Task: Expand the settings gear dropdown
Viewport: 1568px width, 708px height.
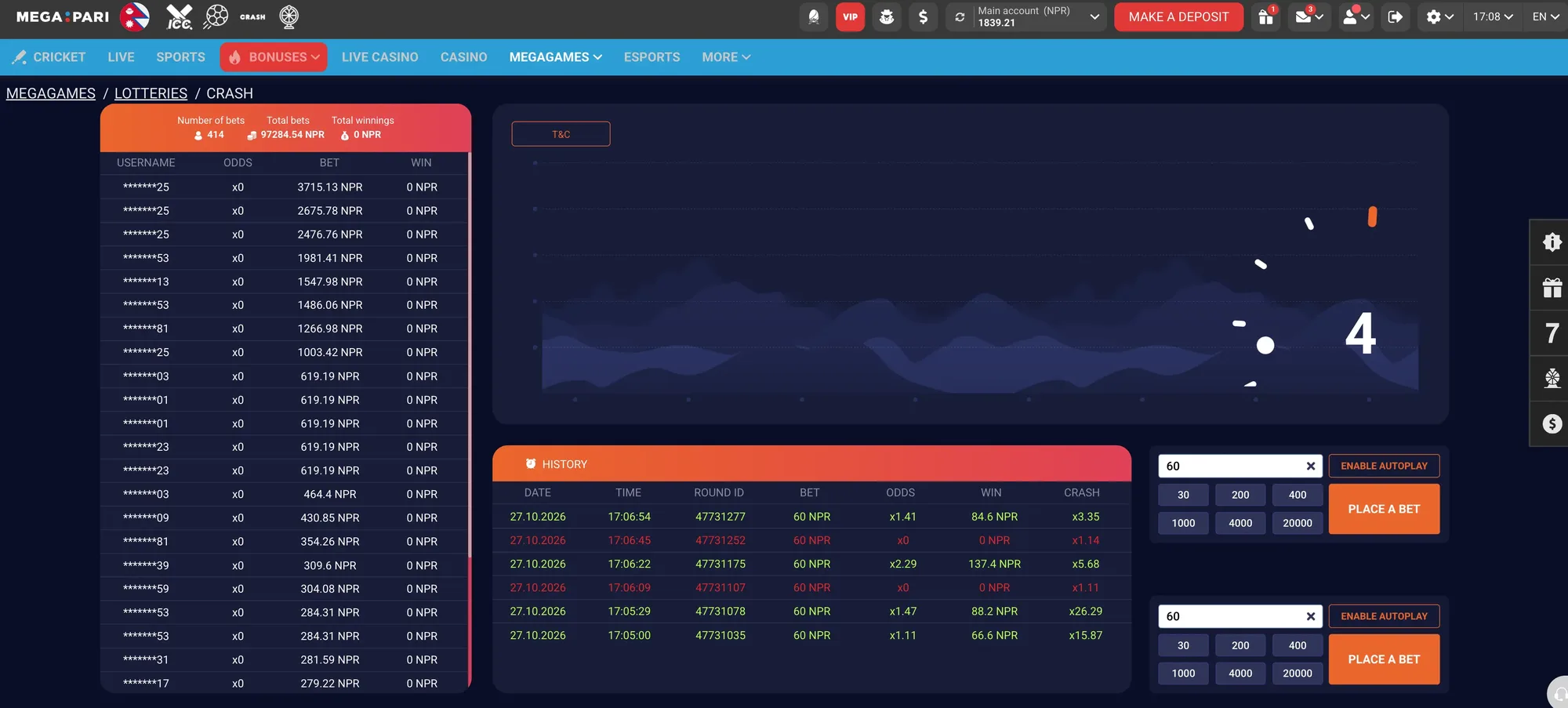Action: (x=1439, y=16)
